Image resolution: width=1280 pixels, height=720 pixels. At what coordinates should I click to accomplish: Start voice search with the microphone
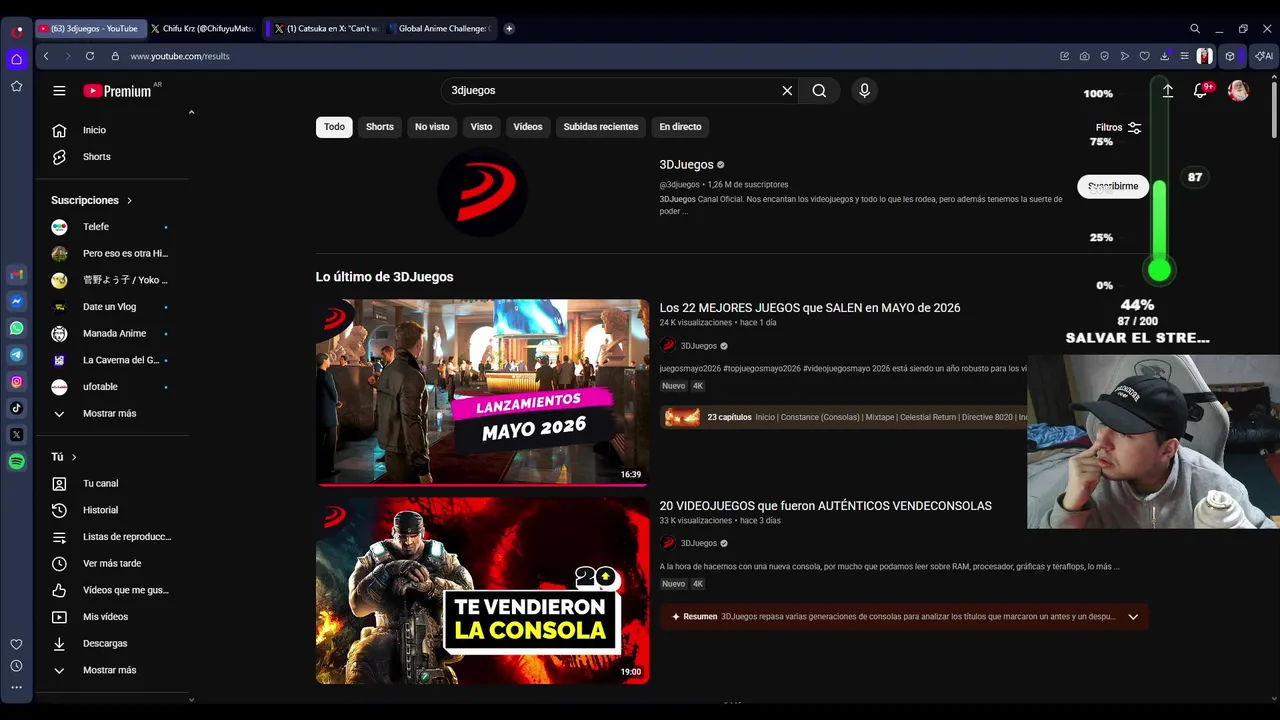coord(865,91)
